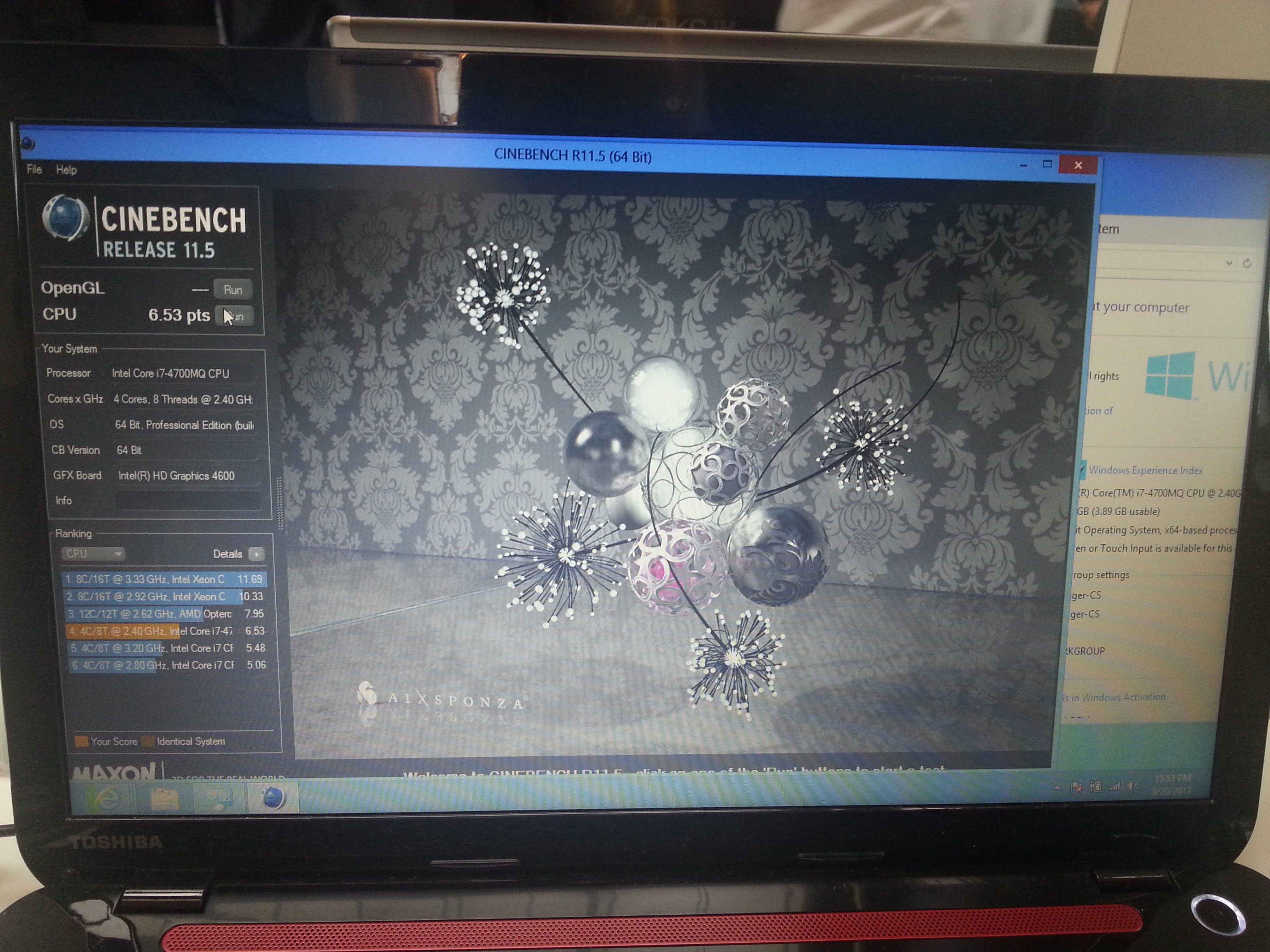Select the highlighted 4C/8T 2.40 GHz ranking row
This screenshot has width=1270, height=952.
[x=167, y=631]
